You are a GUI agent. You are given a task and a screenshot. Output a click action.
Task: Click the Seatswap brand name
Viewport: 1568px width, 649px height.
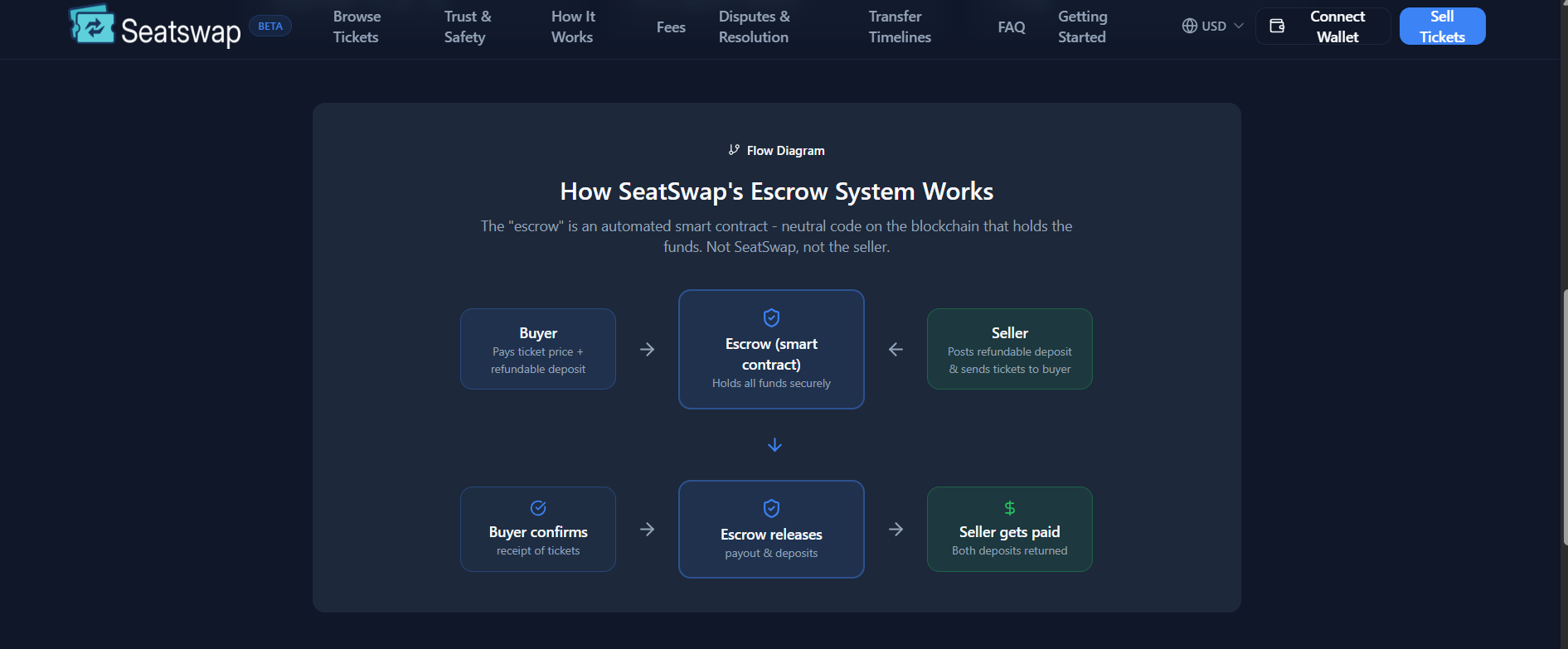point(181,31)
